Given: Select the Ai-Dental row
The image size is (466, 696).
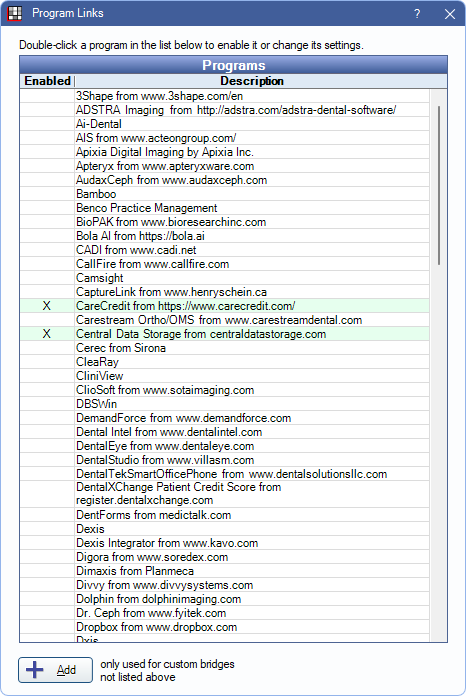Looking at the screenshot, I should pos(225,124).
